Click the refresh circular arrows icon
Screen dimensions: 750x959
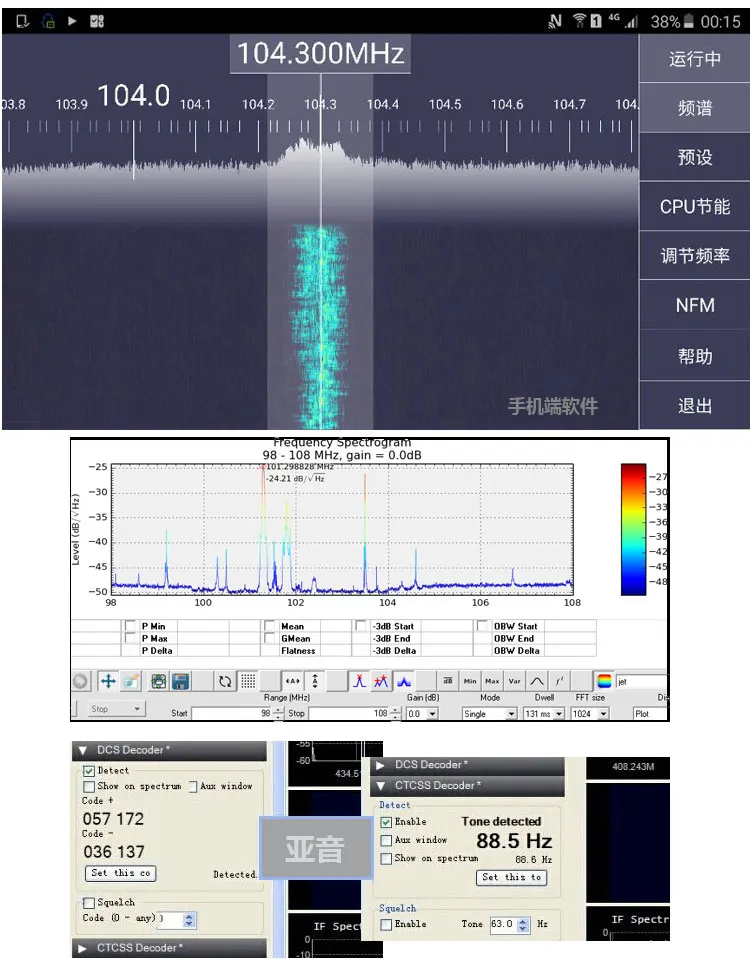225,681
